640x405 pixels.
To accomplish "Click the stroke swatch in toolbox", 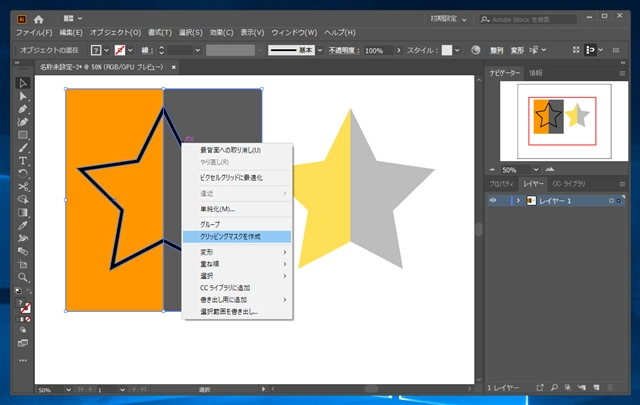I will (25, 308).
